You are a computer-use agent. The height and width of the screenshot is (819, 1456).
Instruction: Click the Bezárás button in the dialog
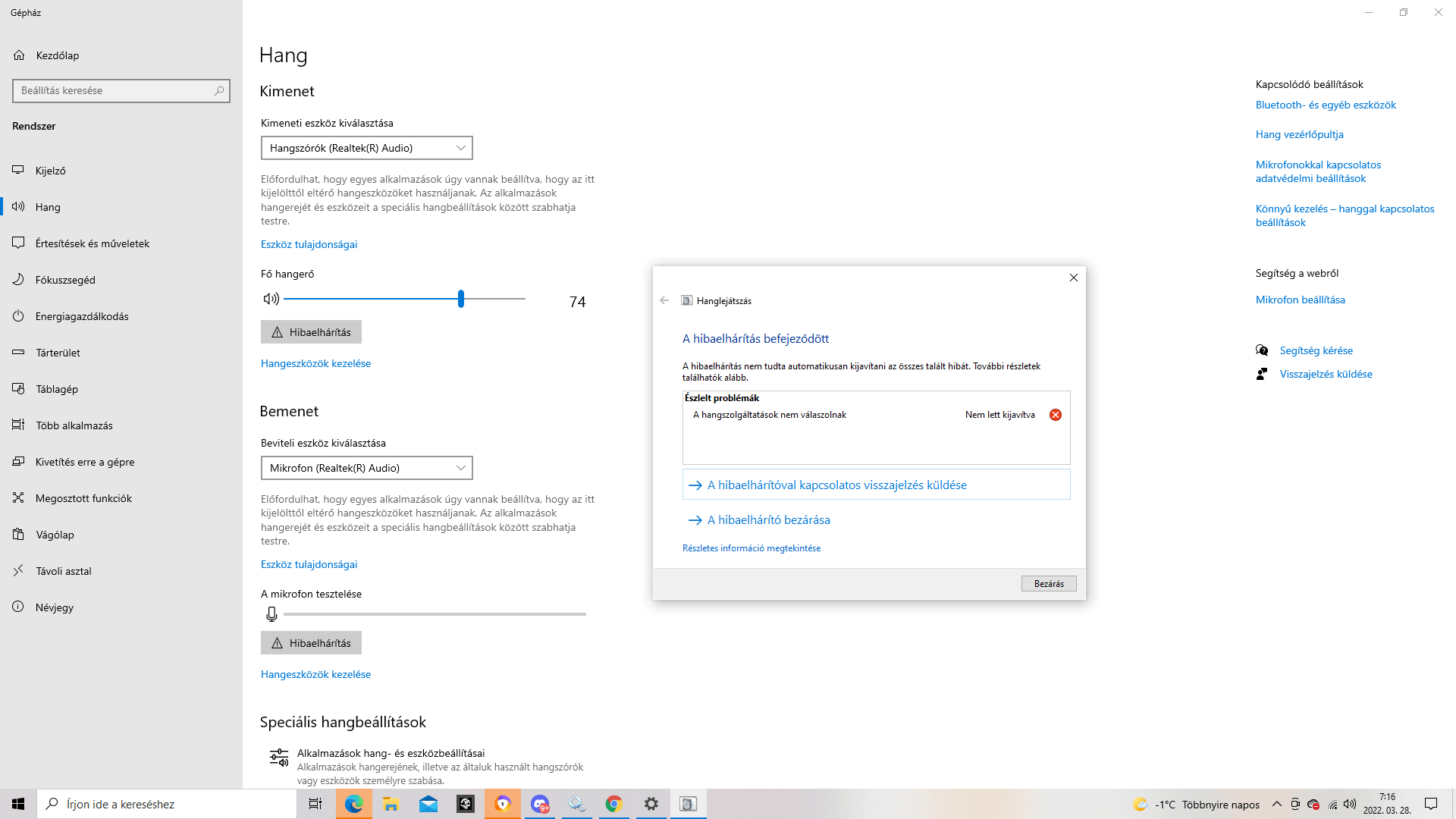[1048, 583]
